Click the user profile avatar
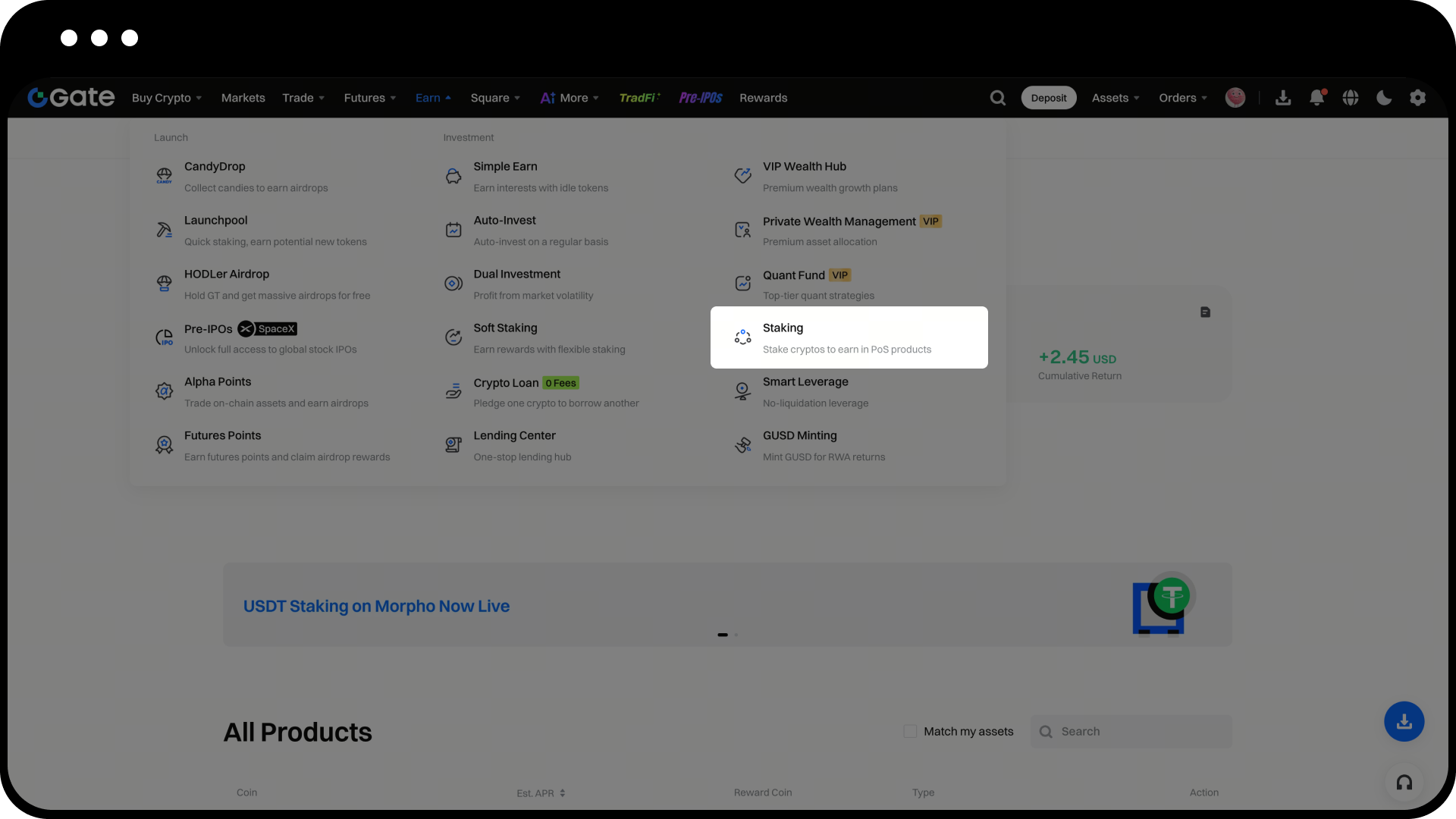This screenshot has width=1456, height=819. coord(1235,98)
